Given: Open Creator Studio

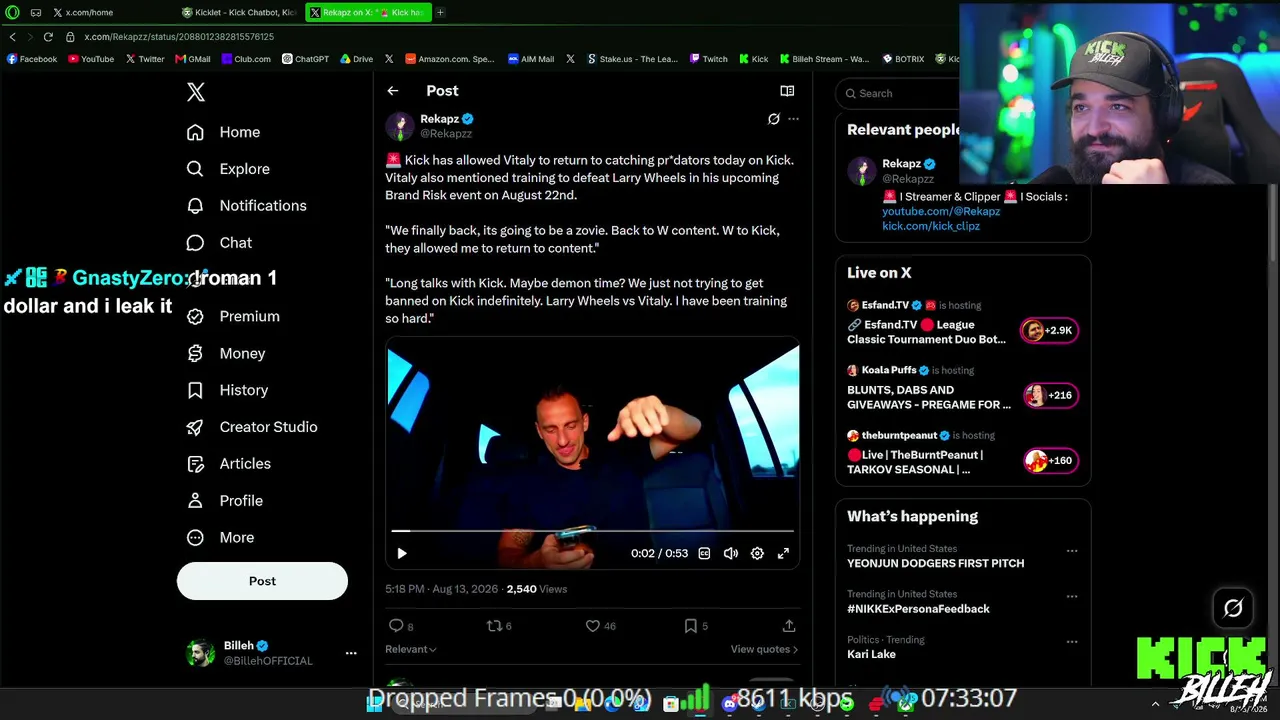Looking at the screenshot, I should (252, 427).
